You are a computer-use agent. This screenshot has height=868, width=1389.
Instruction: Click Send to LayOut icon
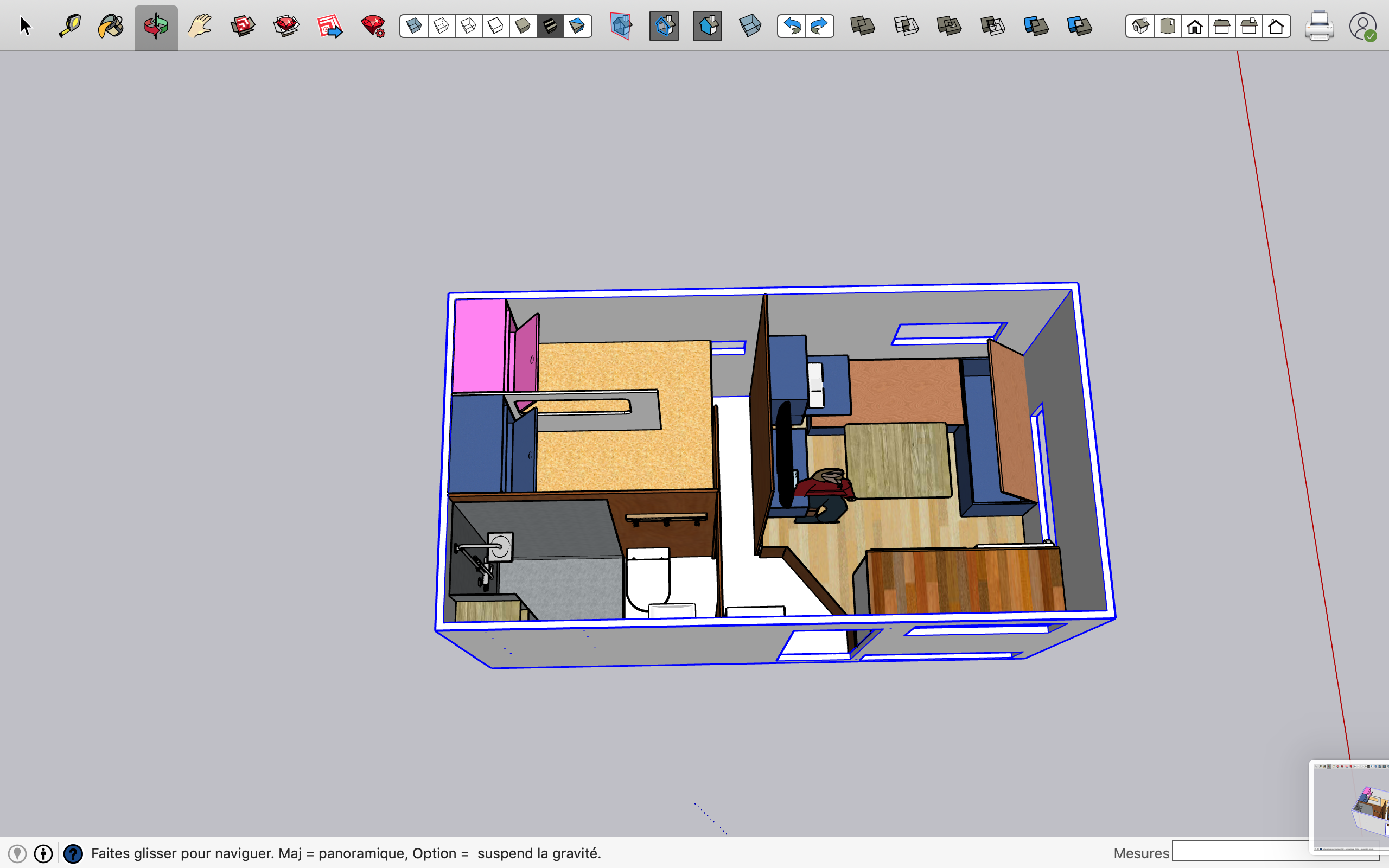329,27
